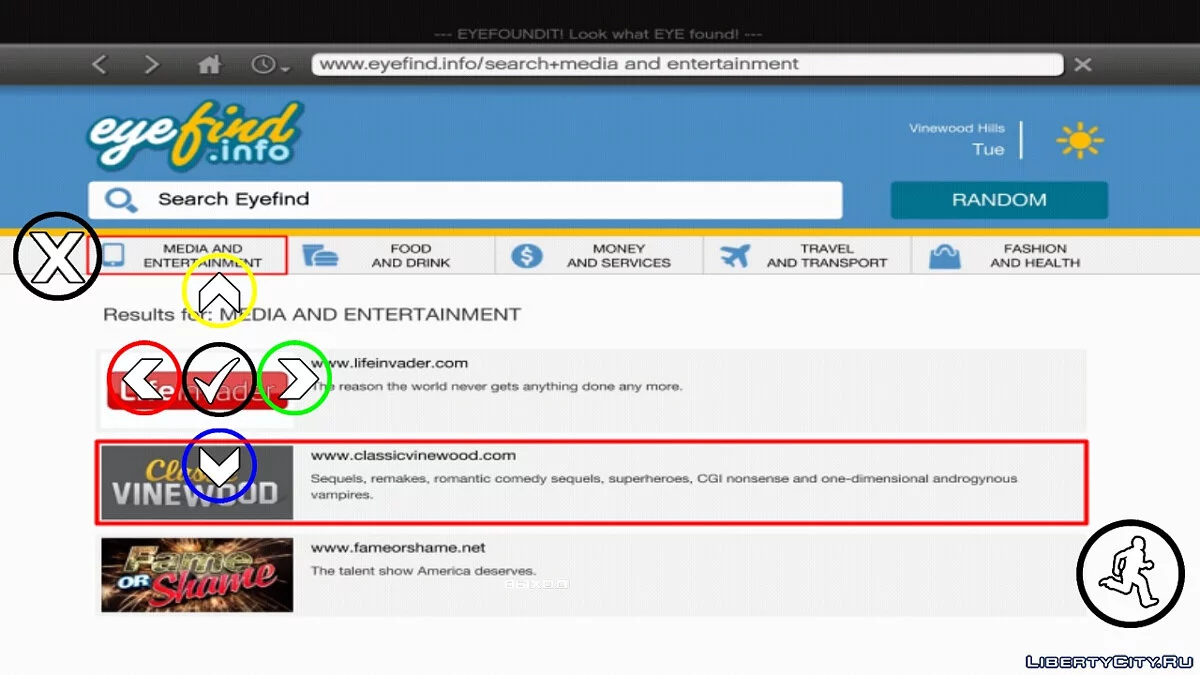Viewport: 1200px width, 675px height.
Task: Tap the yellow up arrow control
Action: 219,292
